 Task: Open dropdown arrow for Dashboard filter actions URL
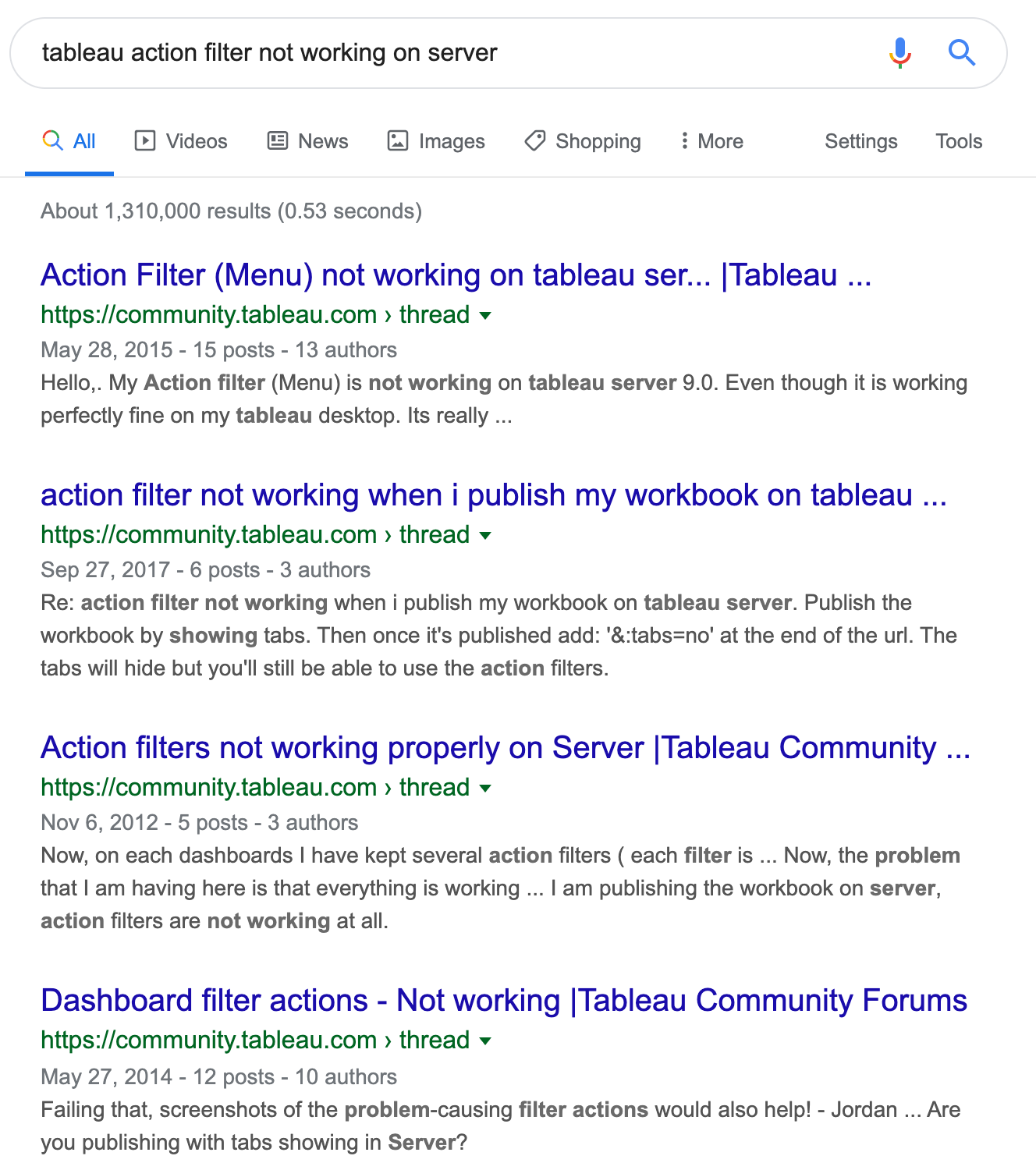[485, 1041]
